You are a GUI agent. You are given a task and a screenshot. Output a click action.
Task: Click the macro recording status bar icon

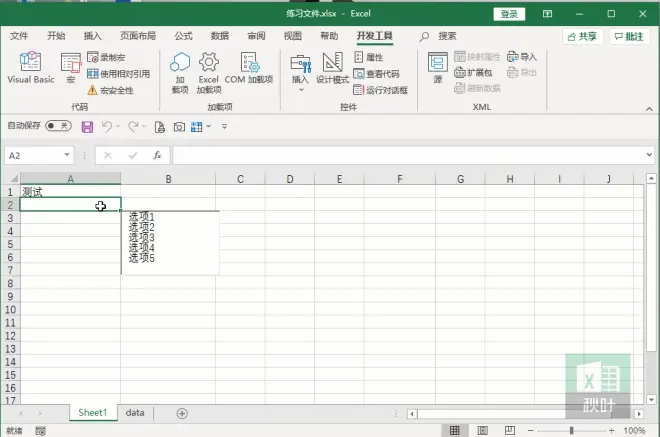pos(40,431)
